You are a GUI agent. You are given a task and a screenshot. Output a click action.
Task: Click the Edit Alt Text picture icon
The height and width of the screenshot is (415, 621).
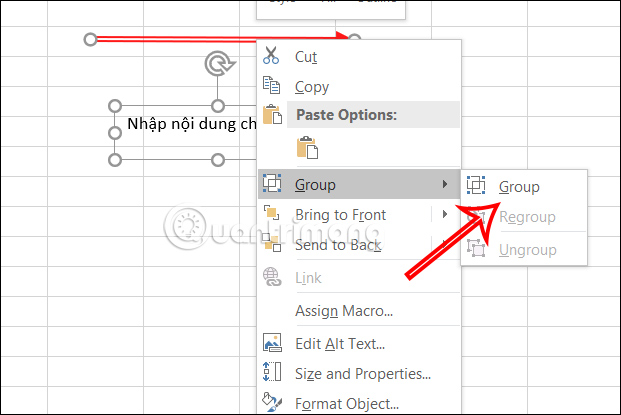[x=272, y=343]
